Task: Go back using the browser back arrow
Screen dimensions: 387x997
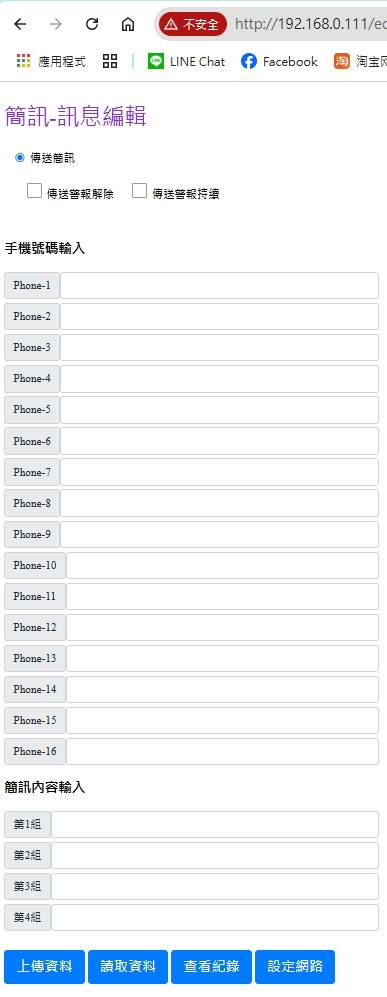Action: click(20, 25)
